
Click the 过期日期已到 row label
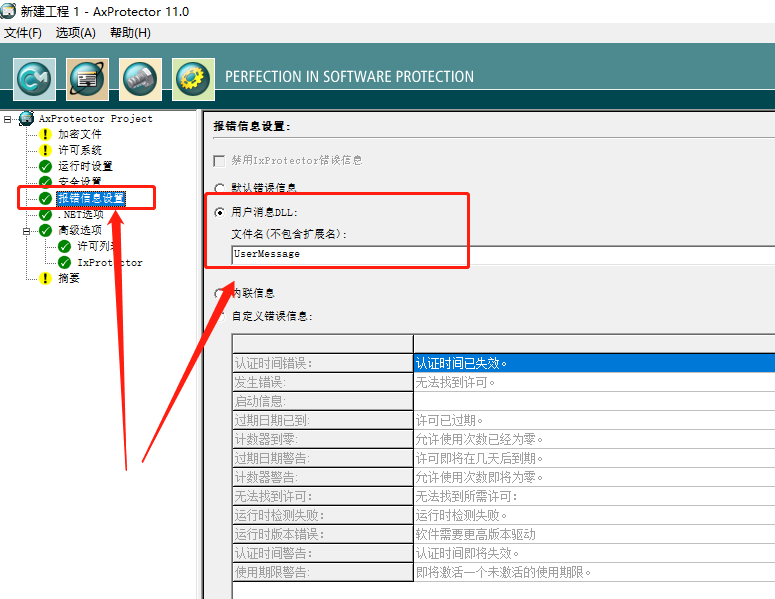(323, 420)
